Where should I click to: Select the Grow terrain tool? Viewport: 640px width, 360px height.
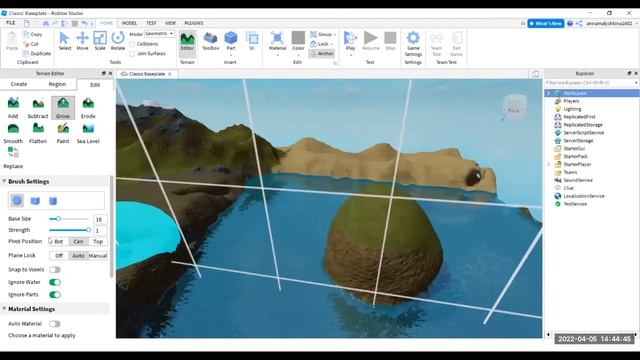point(63,108)
